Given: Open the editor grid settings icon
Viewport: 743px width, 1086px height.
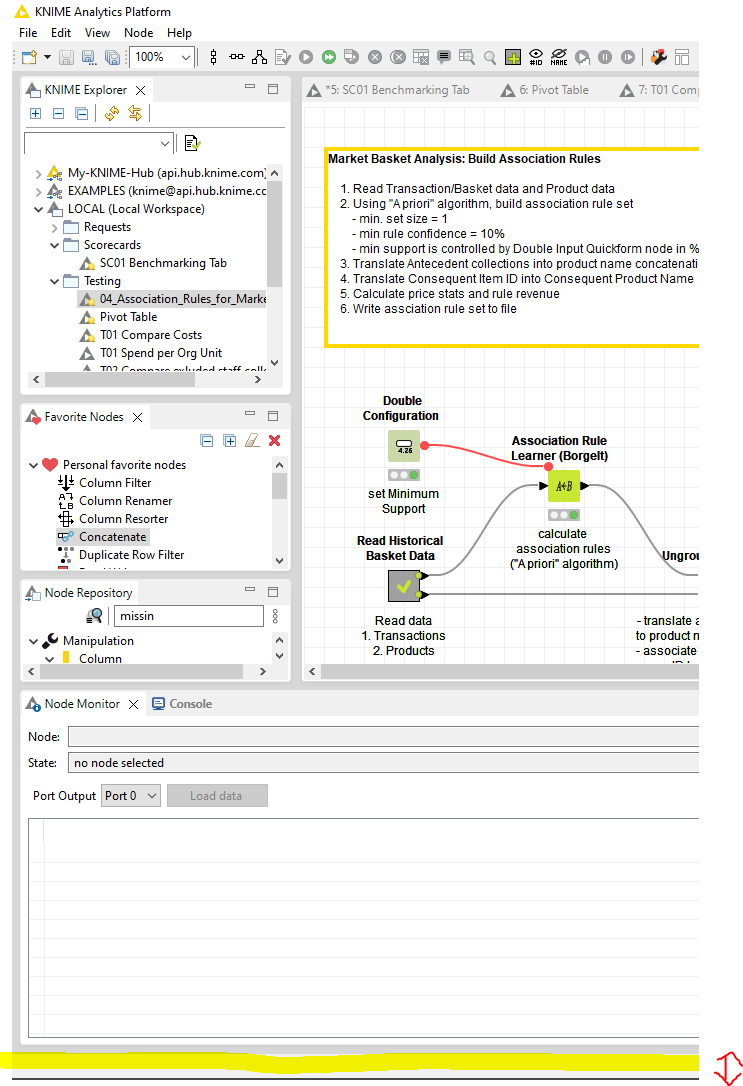Looking at the screenshot, I should [x=659, y=57].
